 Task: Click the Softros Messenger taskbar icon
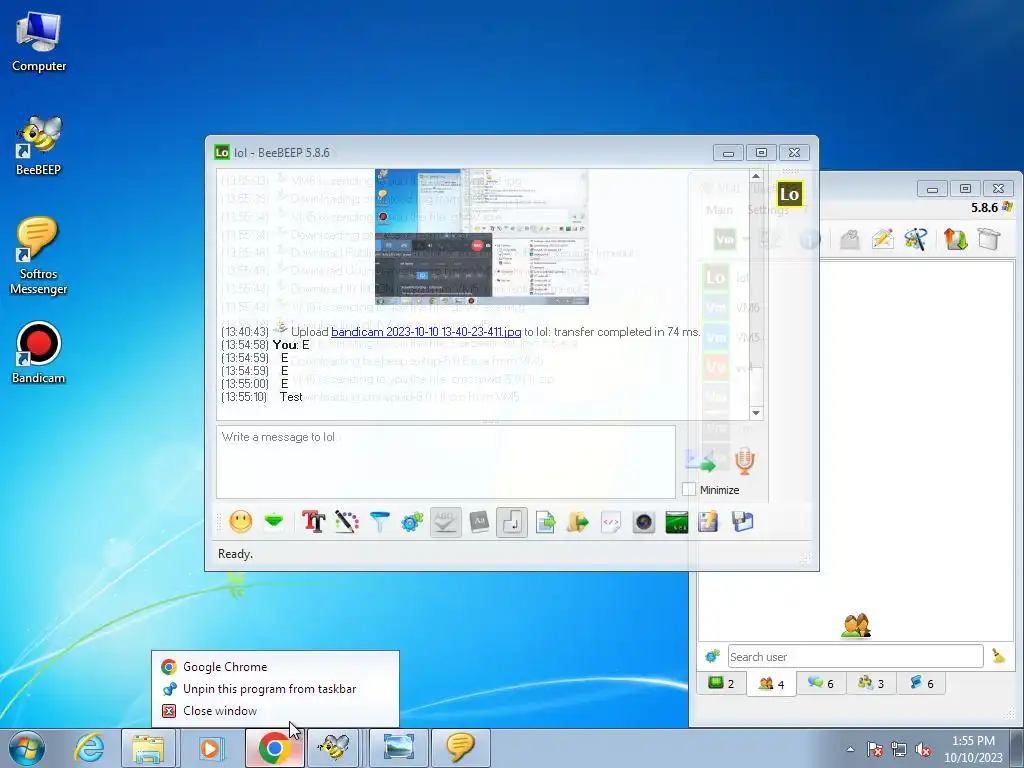coord(460,748)
